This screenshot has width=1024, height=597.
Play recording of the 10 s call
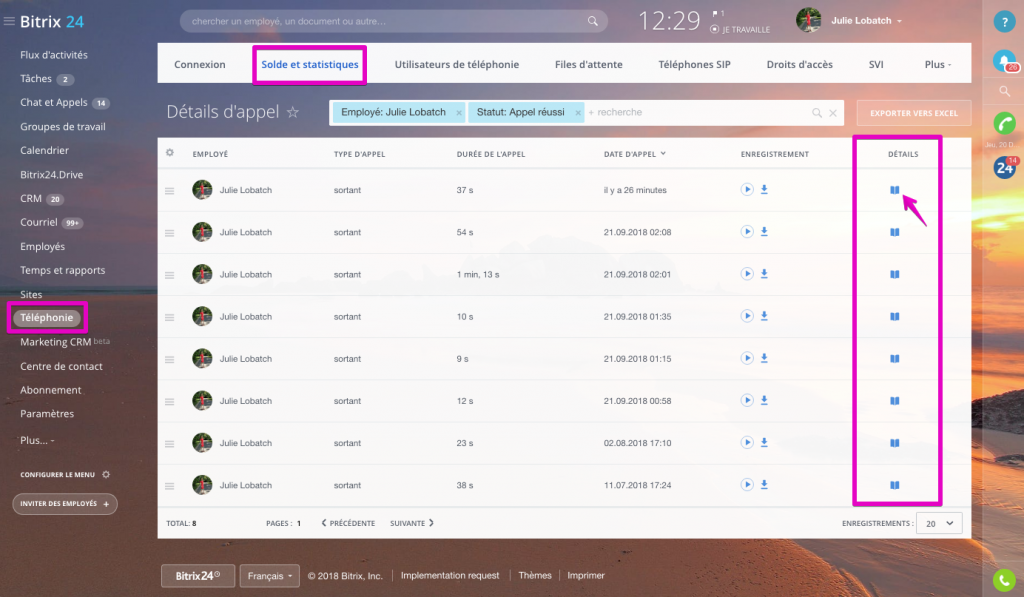pos(746,315)
